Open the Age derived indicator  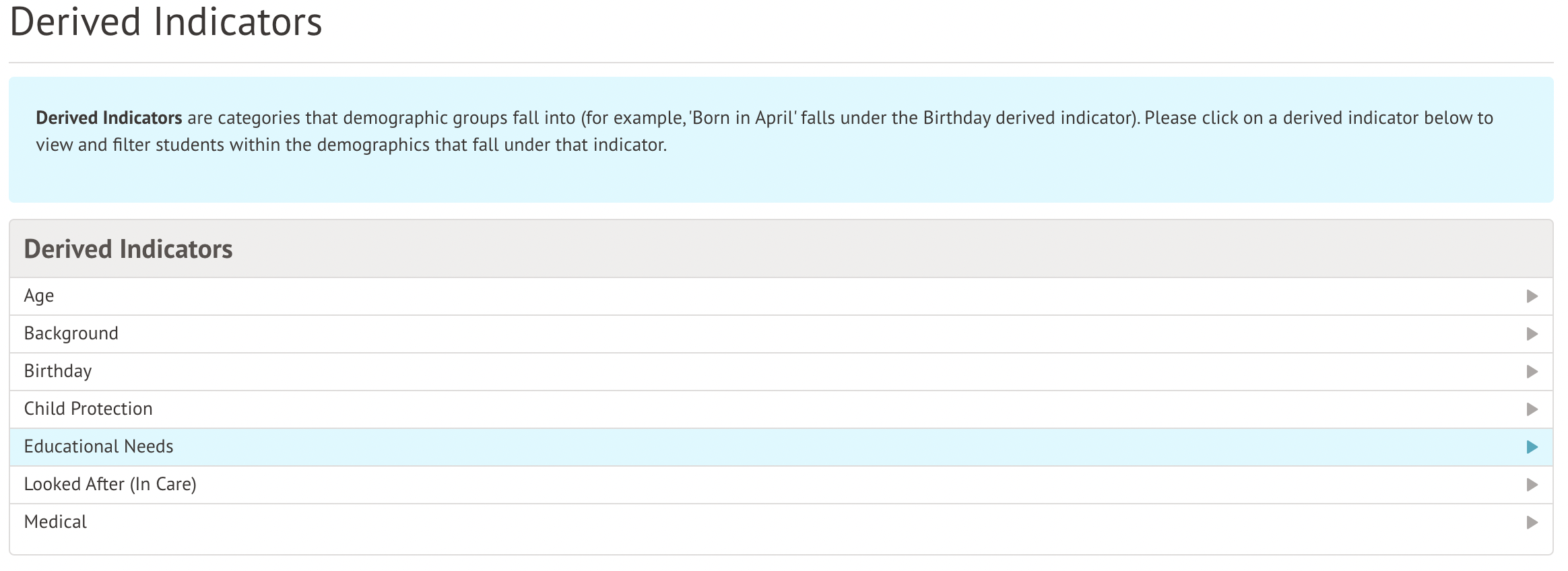coord(39,296)
